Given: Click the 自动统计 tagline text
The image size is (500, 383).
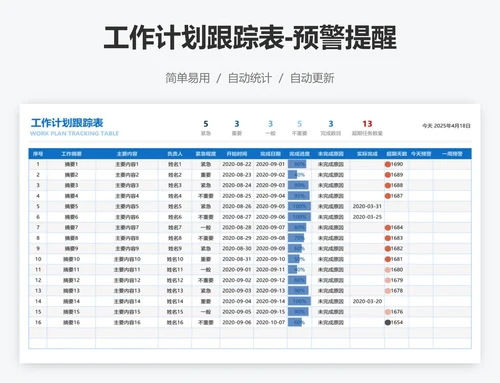Looking at the screenshot, I should tap(250, 78).
